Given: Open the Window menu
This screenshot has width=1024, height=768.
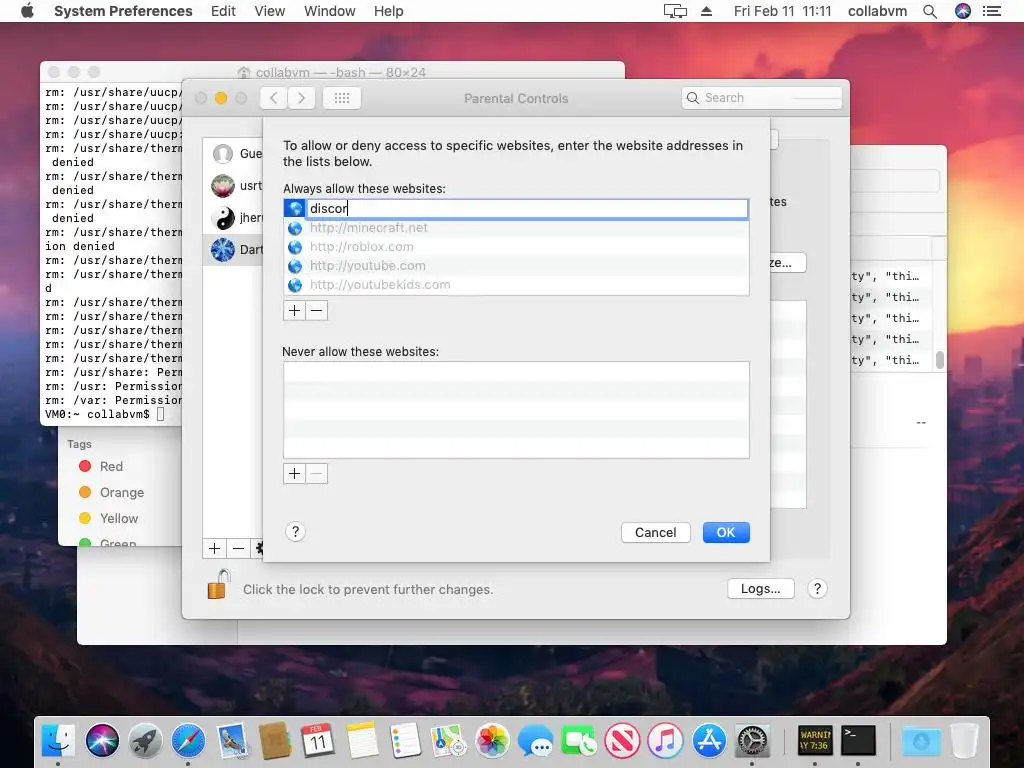Looking at the screenshot, I should point(329,11).
